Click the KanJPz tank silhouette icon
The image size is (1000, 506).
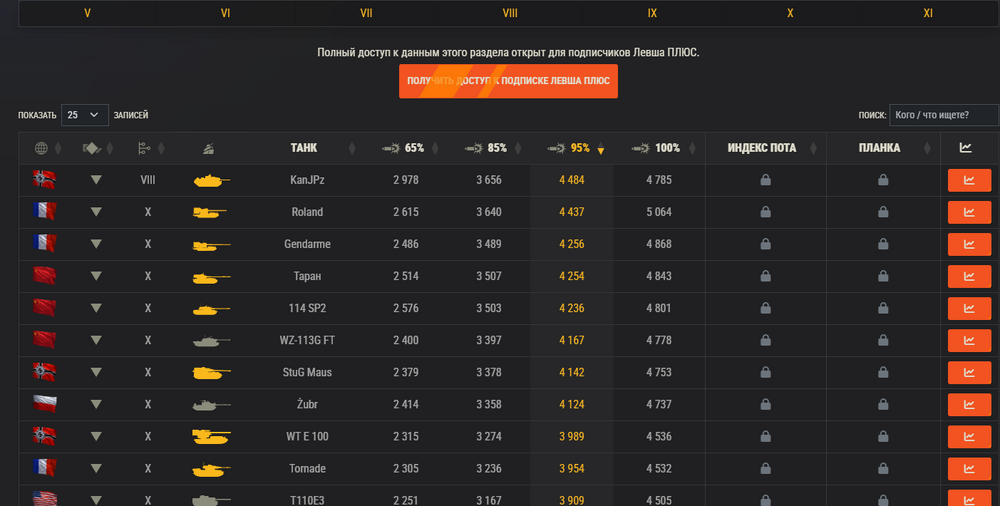212,181
